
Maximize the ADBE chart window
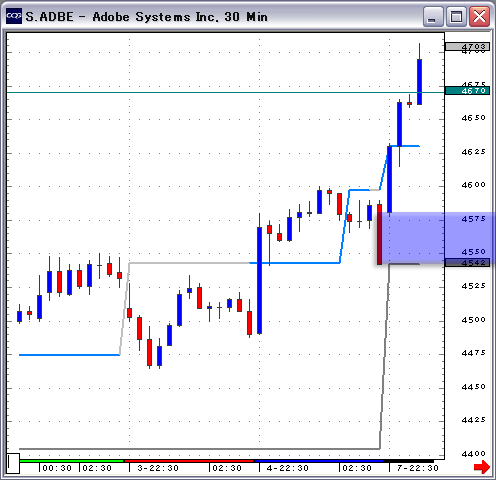pos(456,16)
